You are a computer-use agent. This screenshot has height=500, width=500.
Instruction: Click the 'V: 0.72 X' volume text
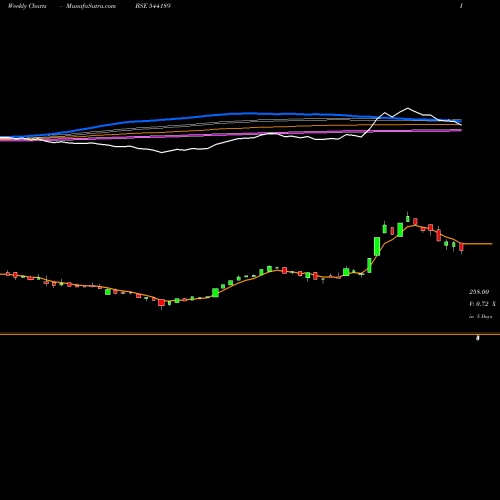click(482, 304)
